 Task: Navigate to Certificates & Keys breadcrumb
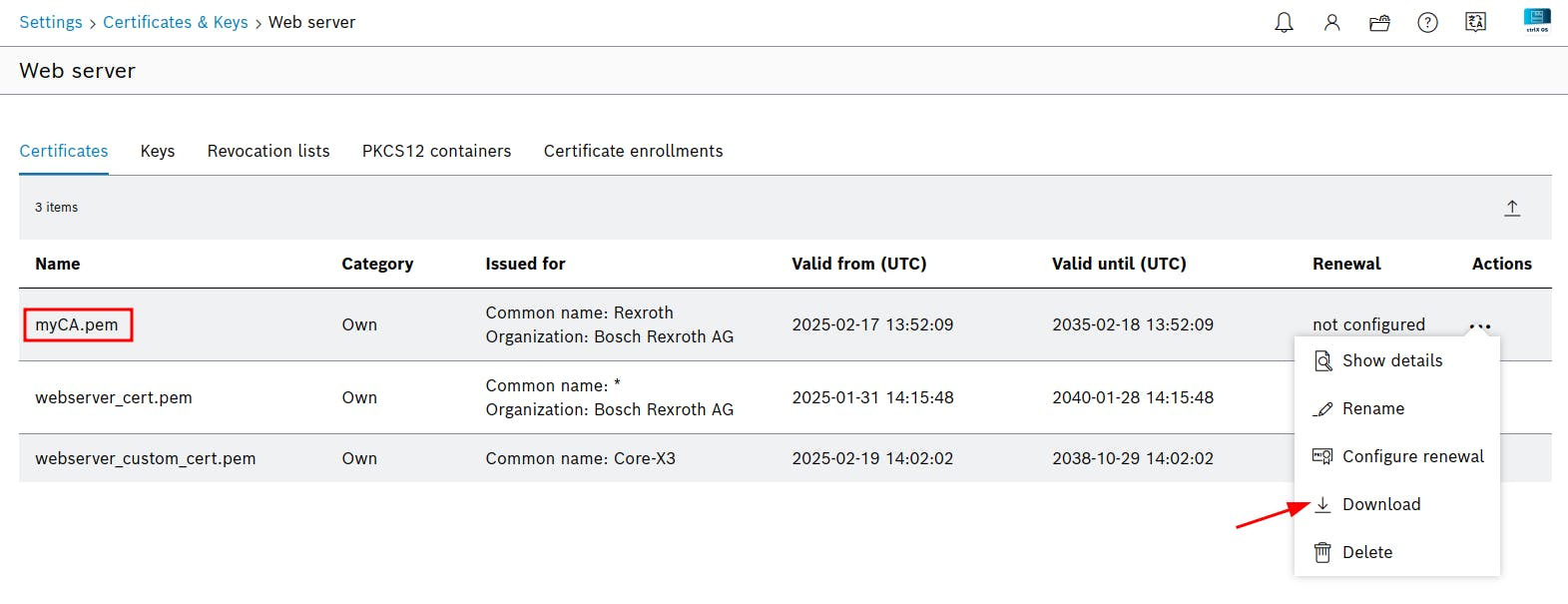176,22
